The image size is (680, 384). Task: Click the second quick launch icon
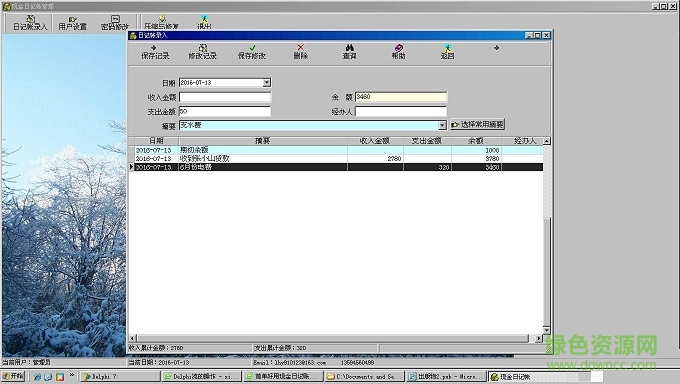[x=49, y=377]
